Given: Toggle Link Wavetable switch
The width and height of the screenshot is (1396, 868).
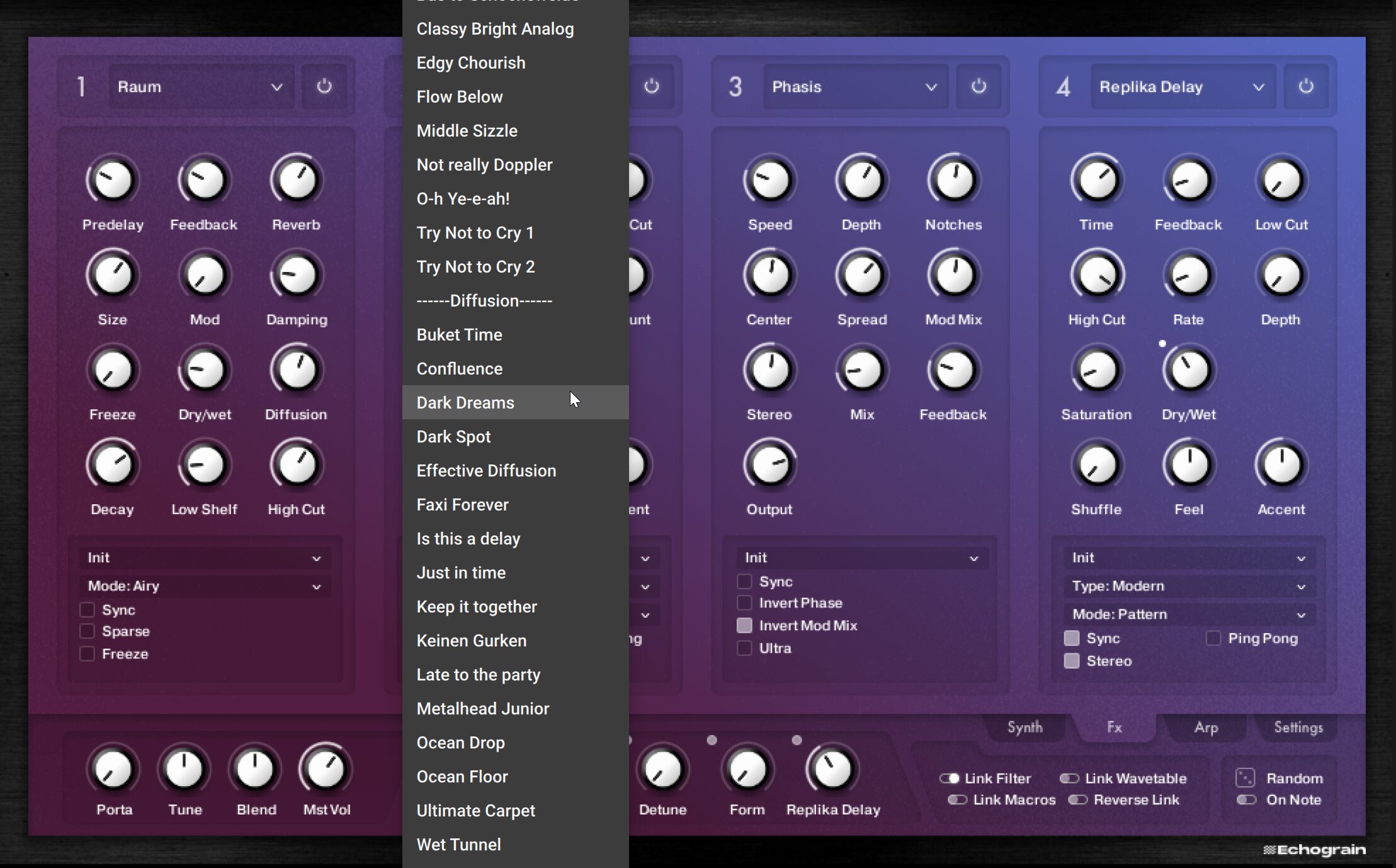Looking at the screenshot, I should pyautogui.click(x=1069, y=779).
